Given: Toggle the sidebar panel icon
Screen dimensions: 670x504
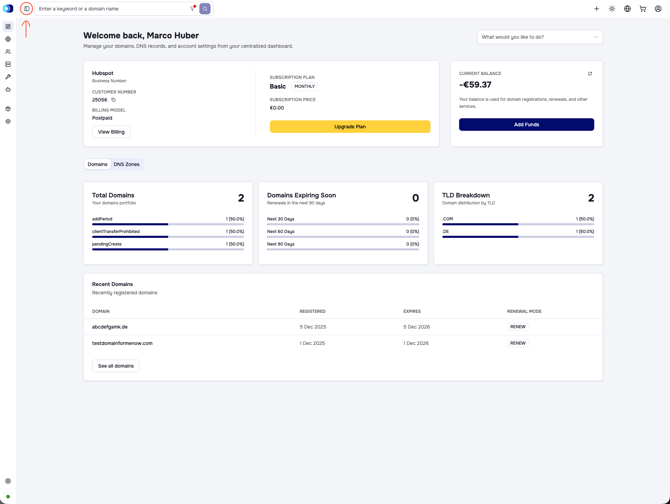Looking at the screenshot, I should (26, 9).
